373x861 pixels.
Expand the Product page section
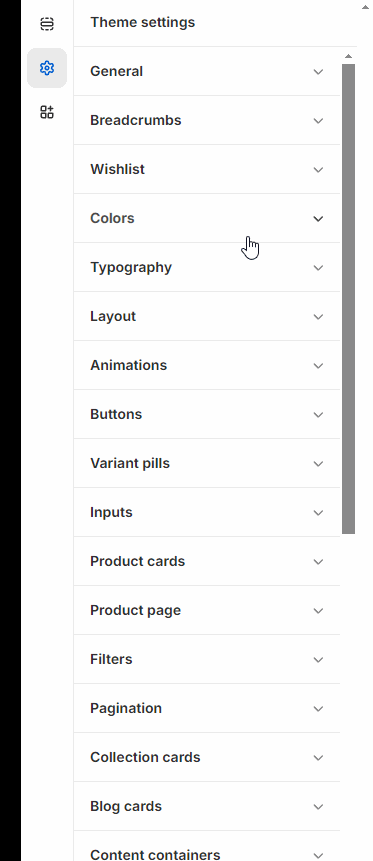point(207,610)
